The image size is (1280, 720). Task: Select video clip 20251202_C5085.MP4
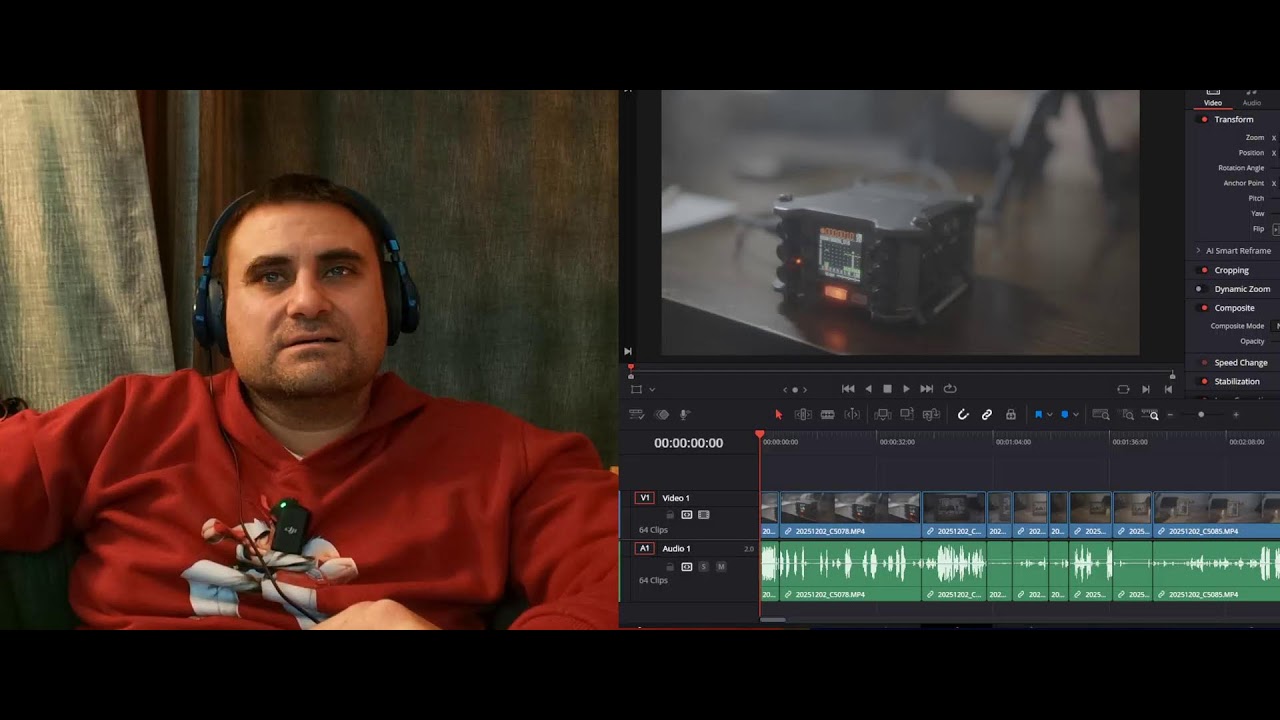tap(1216, 514)
